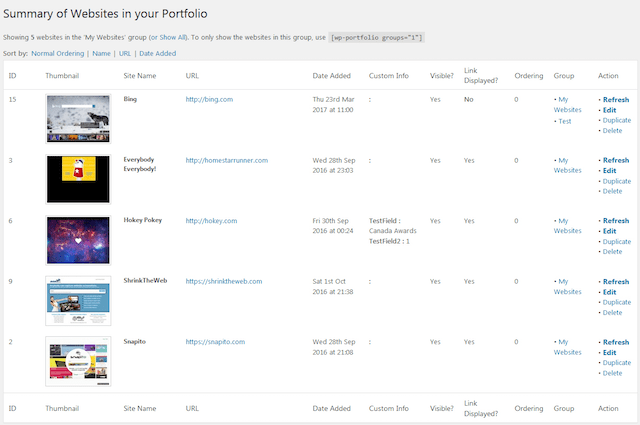The image size is (640, 425).
Task: Sort websites by Date Added
Action: pyautogui.click(x=158, y=53)
